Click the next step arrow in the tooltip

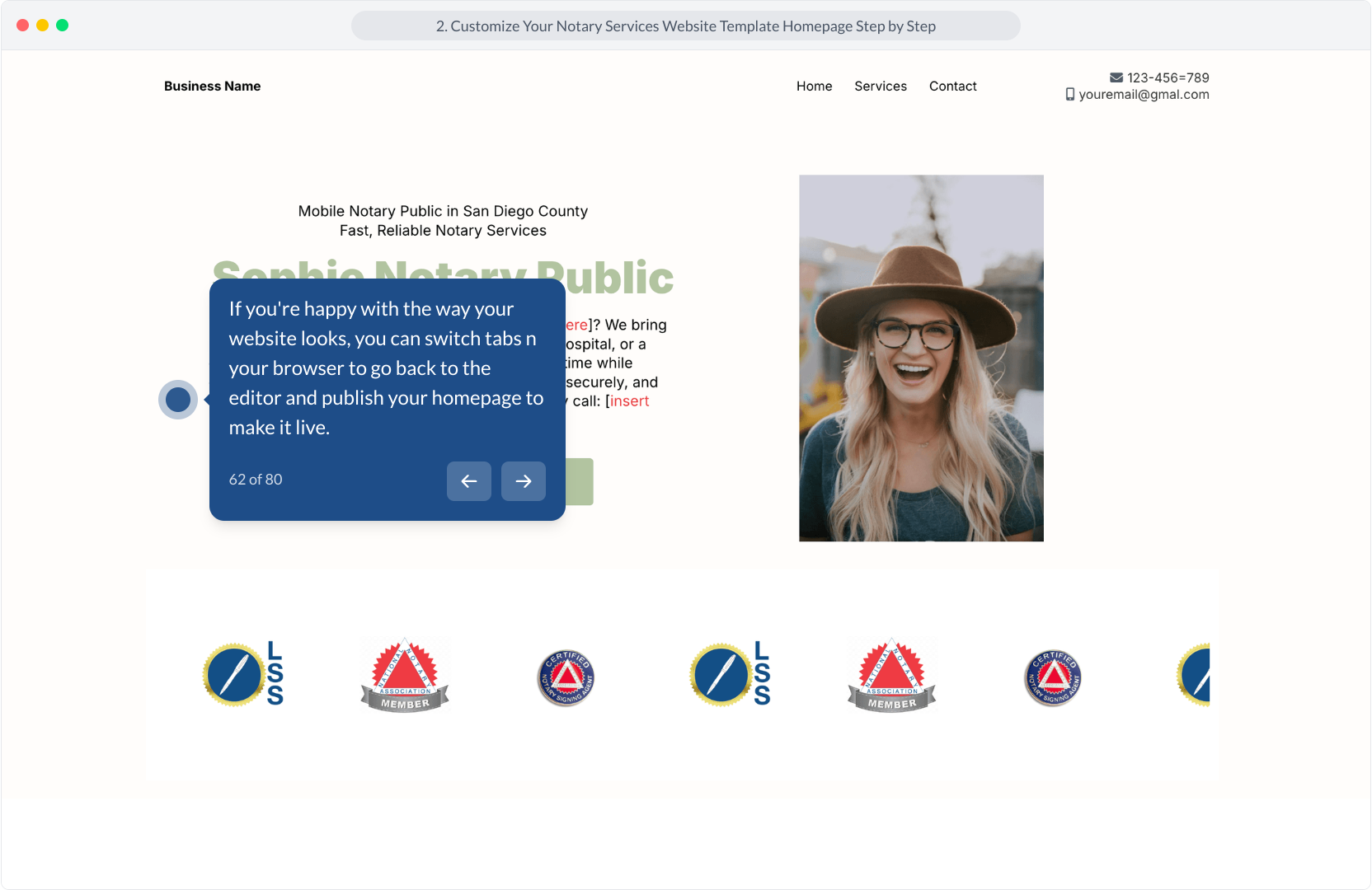tap(524, 481)
